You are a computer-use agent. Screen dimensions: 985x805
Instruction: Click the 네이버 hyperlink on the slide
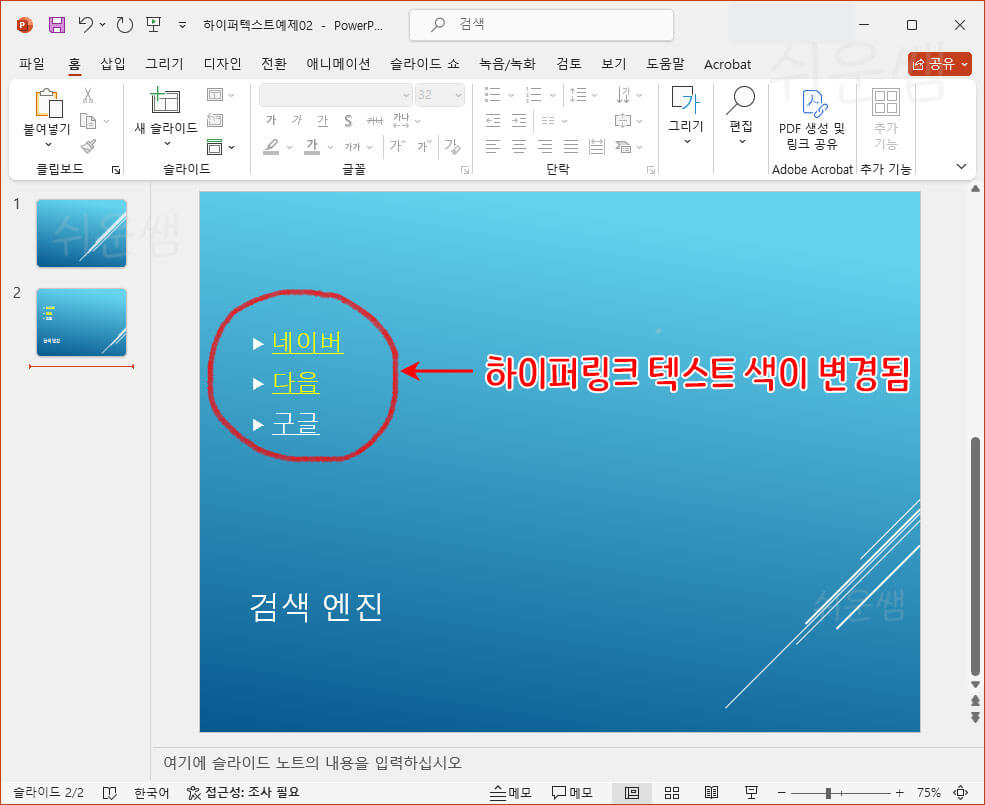pyautogui.click(x=306, y=343)
